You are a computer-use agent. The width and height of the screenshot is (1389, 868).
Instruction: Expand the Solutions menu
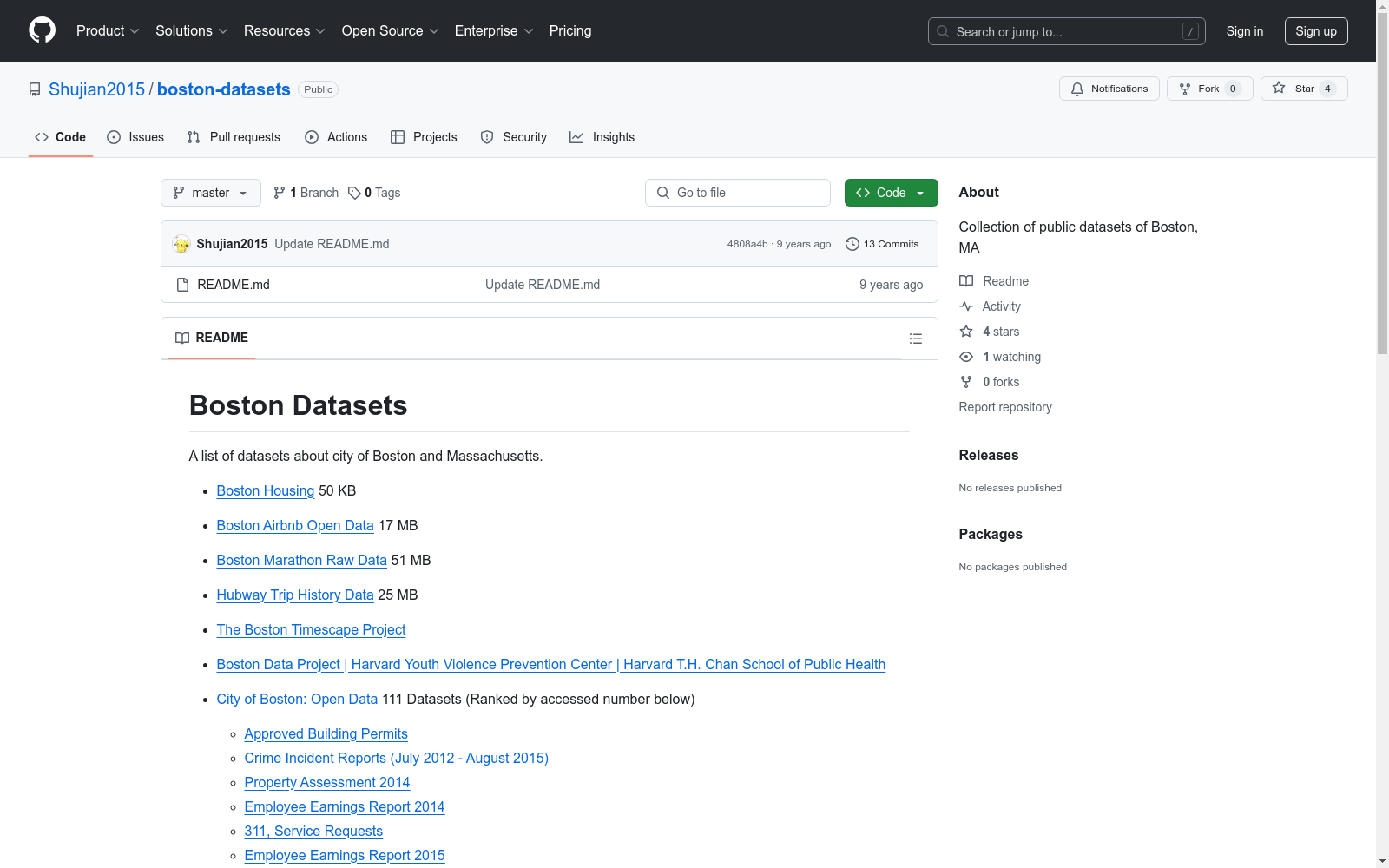[x=192, y=30]
